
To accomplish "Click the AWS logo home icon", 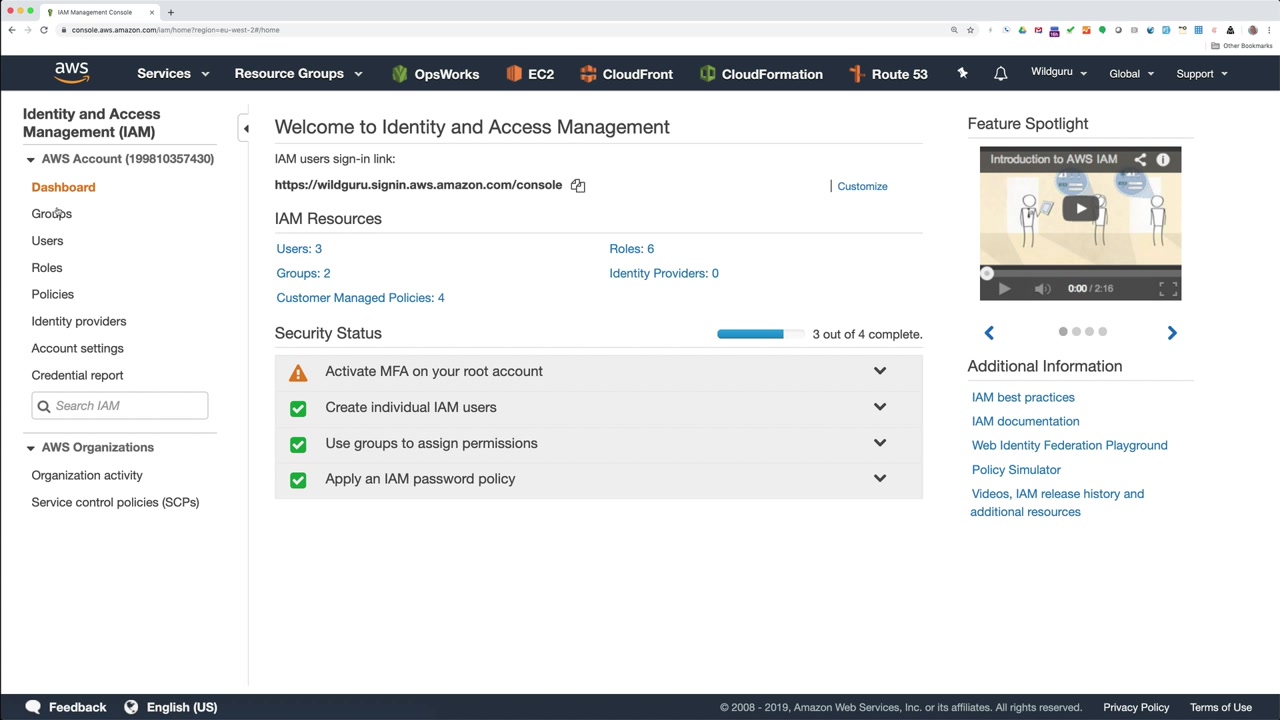I will (x=72, y=73).
